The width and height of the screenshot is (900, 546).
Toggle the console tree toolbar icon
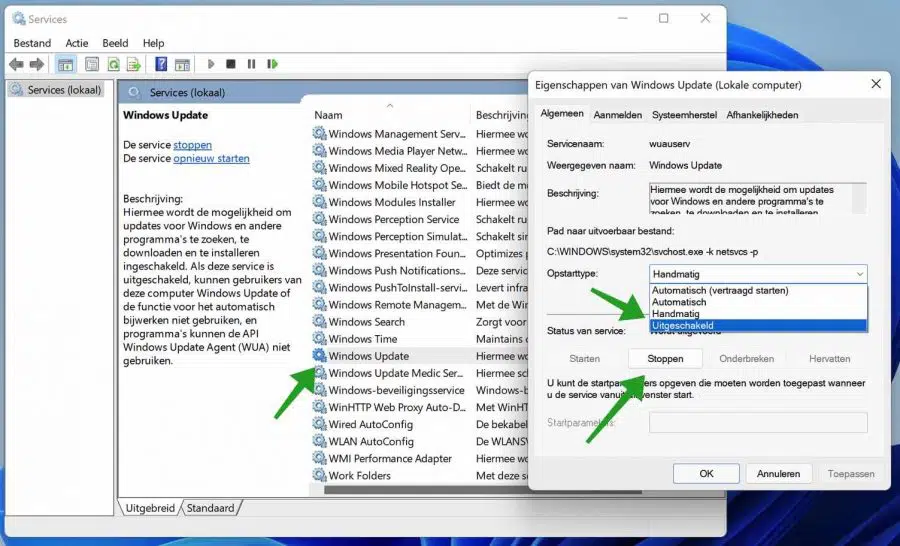pos(65,64)
